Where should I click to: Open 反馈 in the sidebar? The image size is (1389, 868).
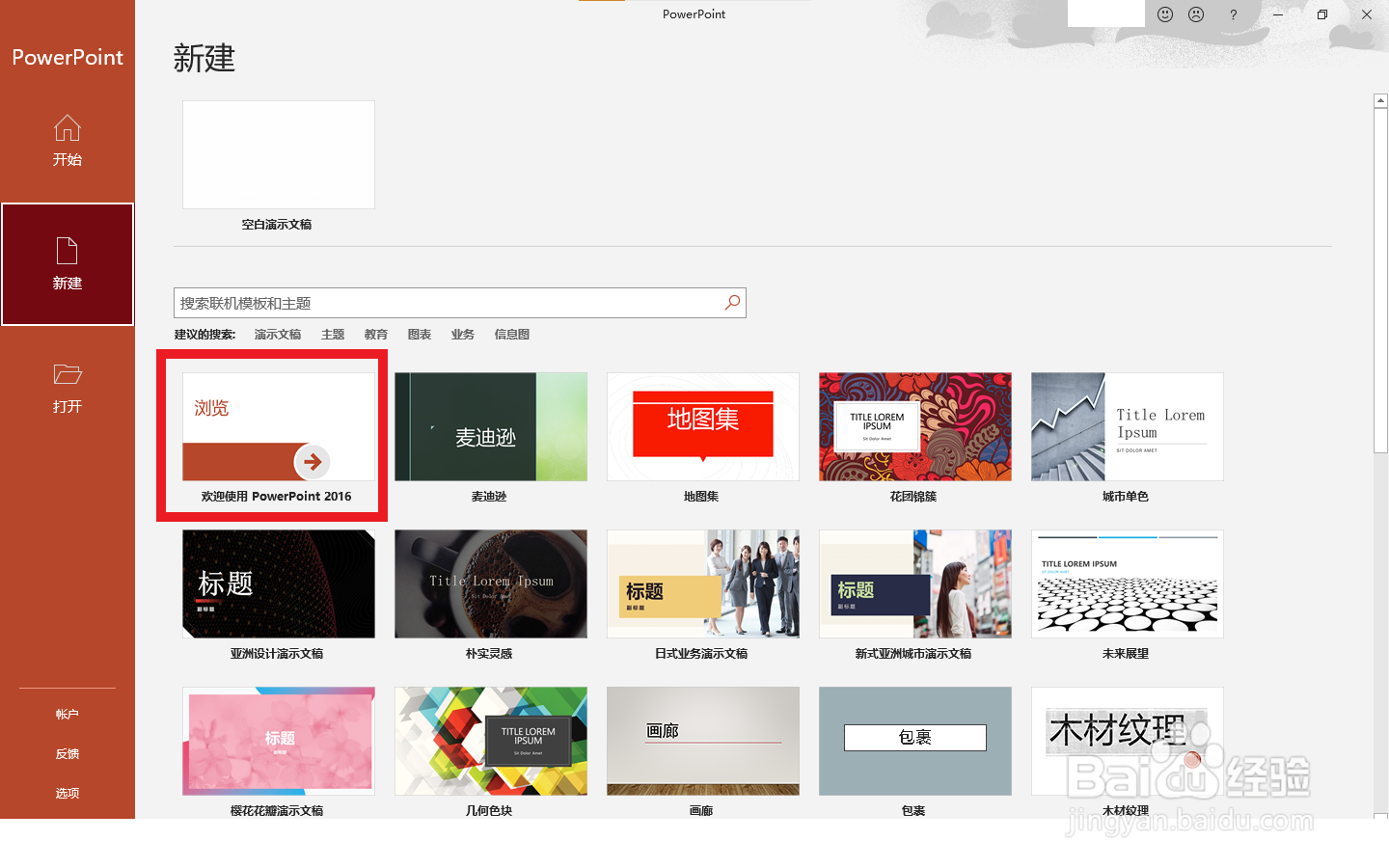point(68,754)
